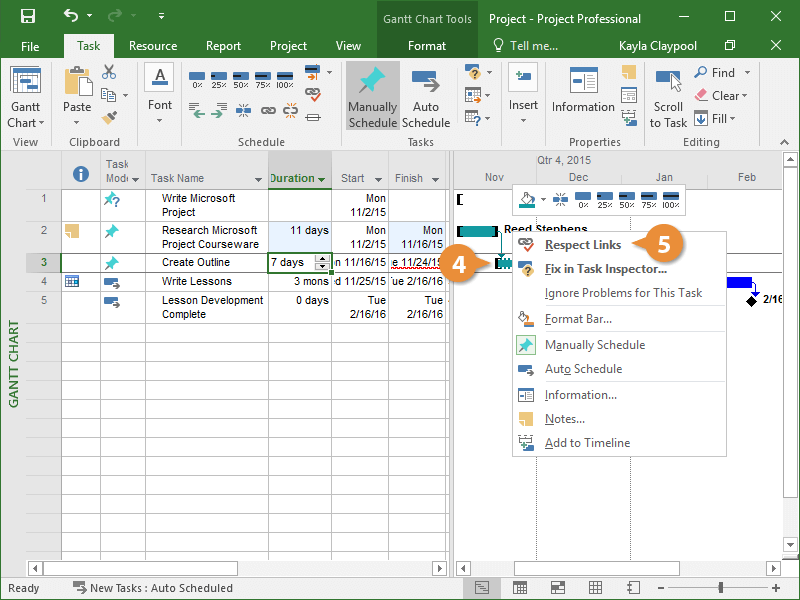Toggle the Auto Schedule ribbon button

pos(426,97)
